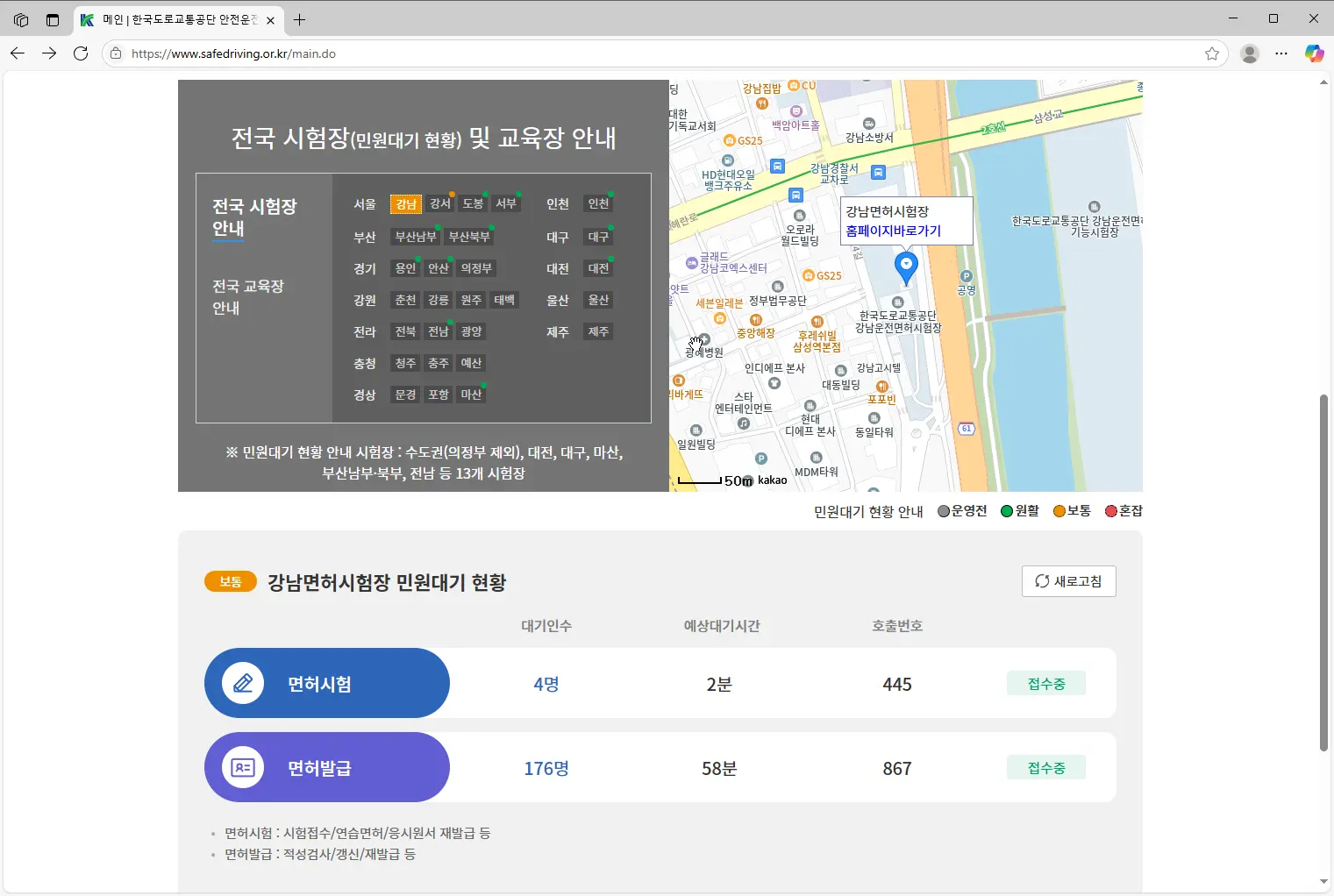Click the browser back arrow
The image size is (1334, 896).
[17, 53]
